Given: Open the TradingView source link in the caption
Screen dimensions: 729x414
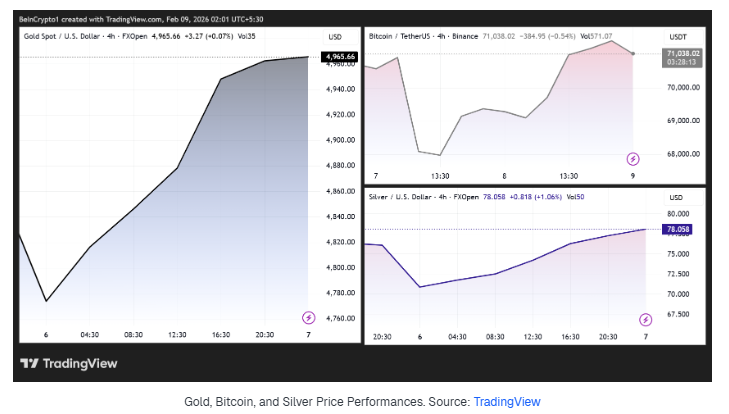Looking at the screenshot, I should 506,401.
